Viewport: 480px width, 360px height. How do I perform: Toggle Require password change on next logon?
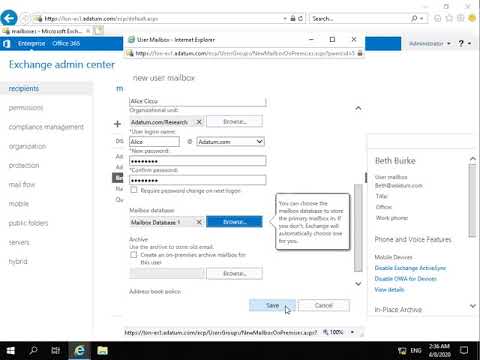[x=134, y=190]
